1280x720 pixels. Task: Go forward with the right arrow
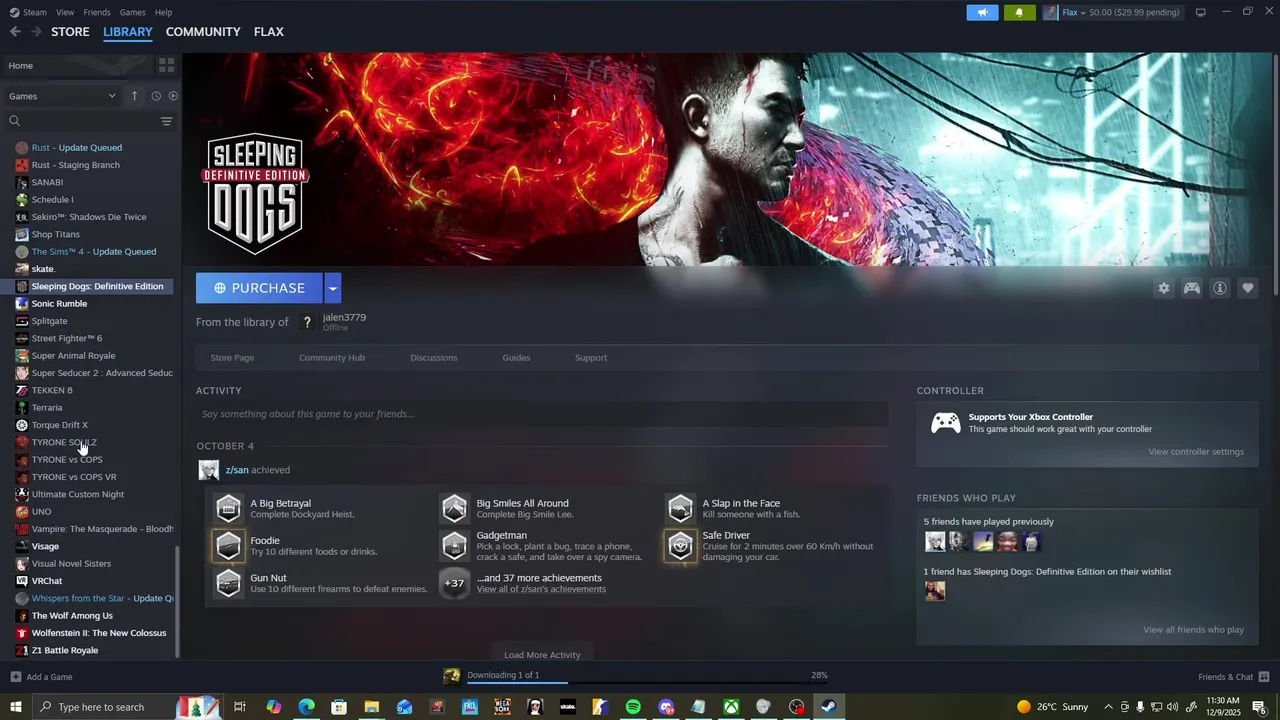coord(36,32)
